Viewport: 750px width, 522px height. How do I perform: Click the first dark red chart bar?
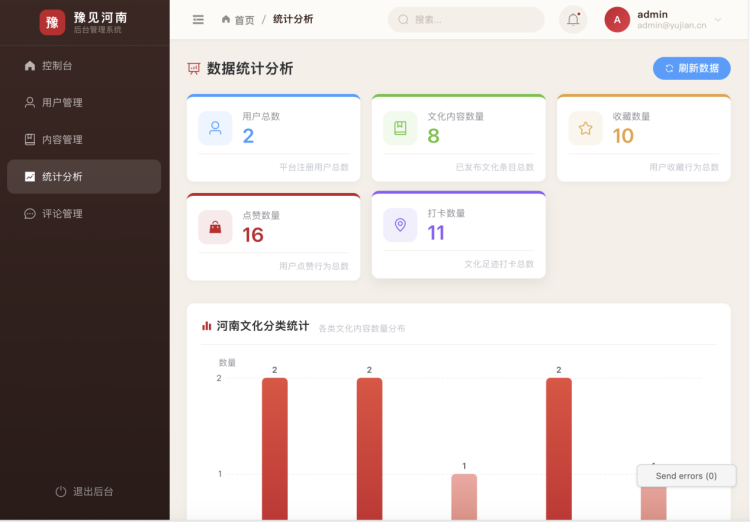point(275,449)
